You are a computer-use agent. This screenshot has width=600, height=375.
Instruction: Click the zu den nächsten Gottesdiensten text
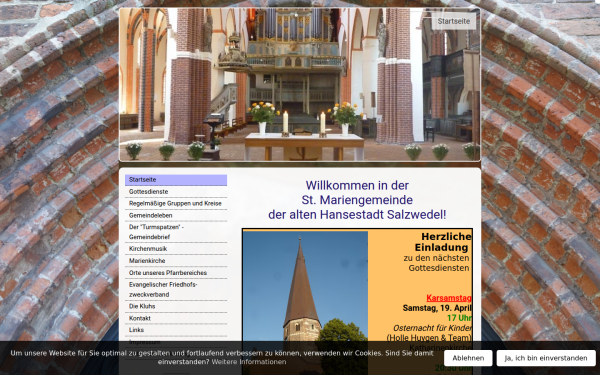[x=437, y=263]
